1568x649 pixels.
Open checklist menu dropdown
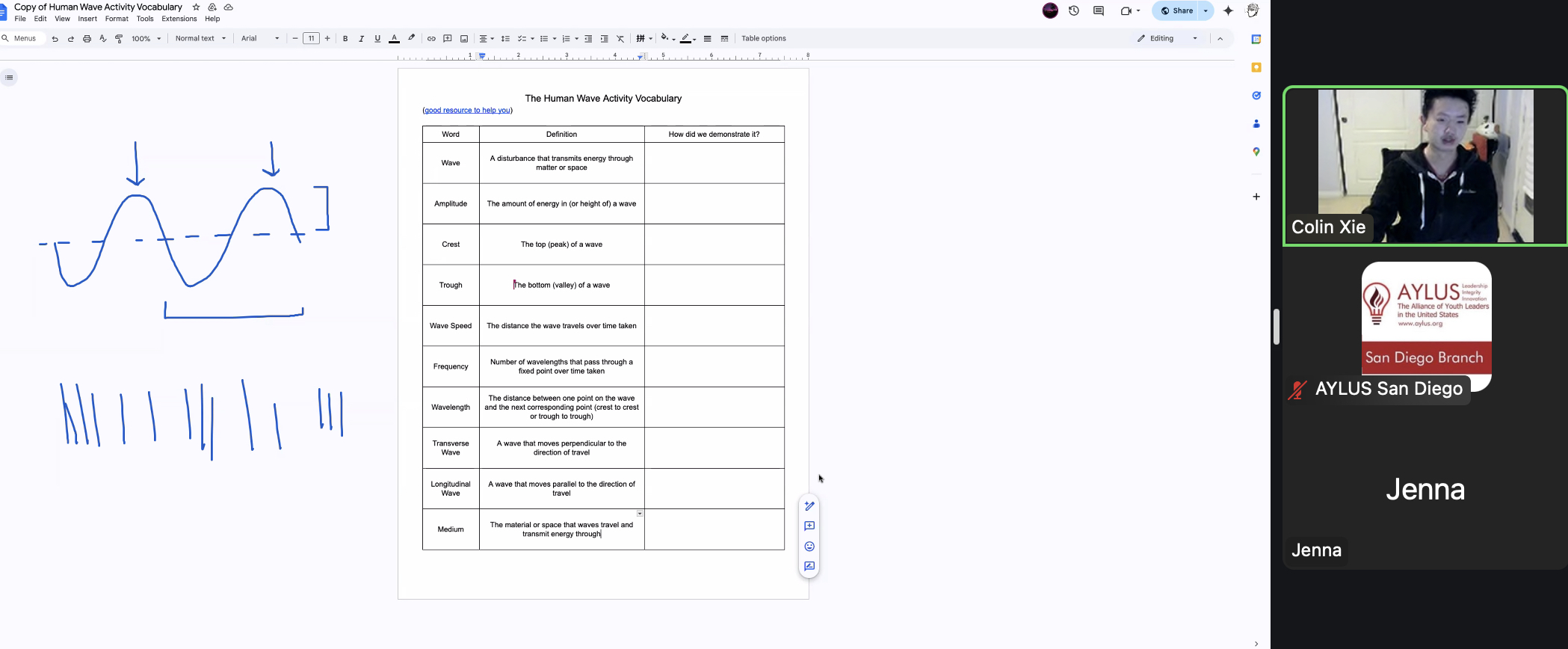(526, 39)
